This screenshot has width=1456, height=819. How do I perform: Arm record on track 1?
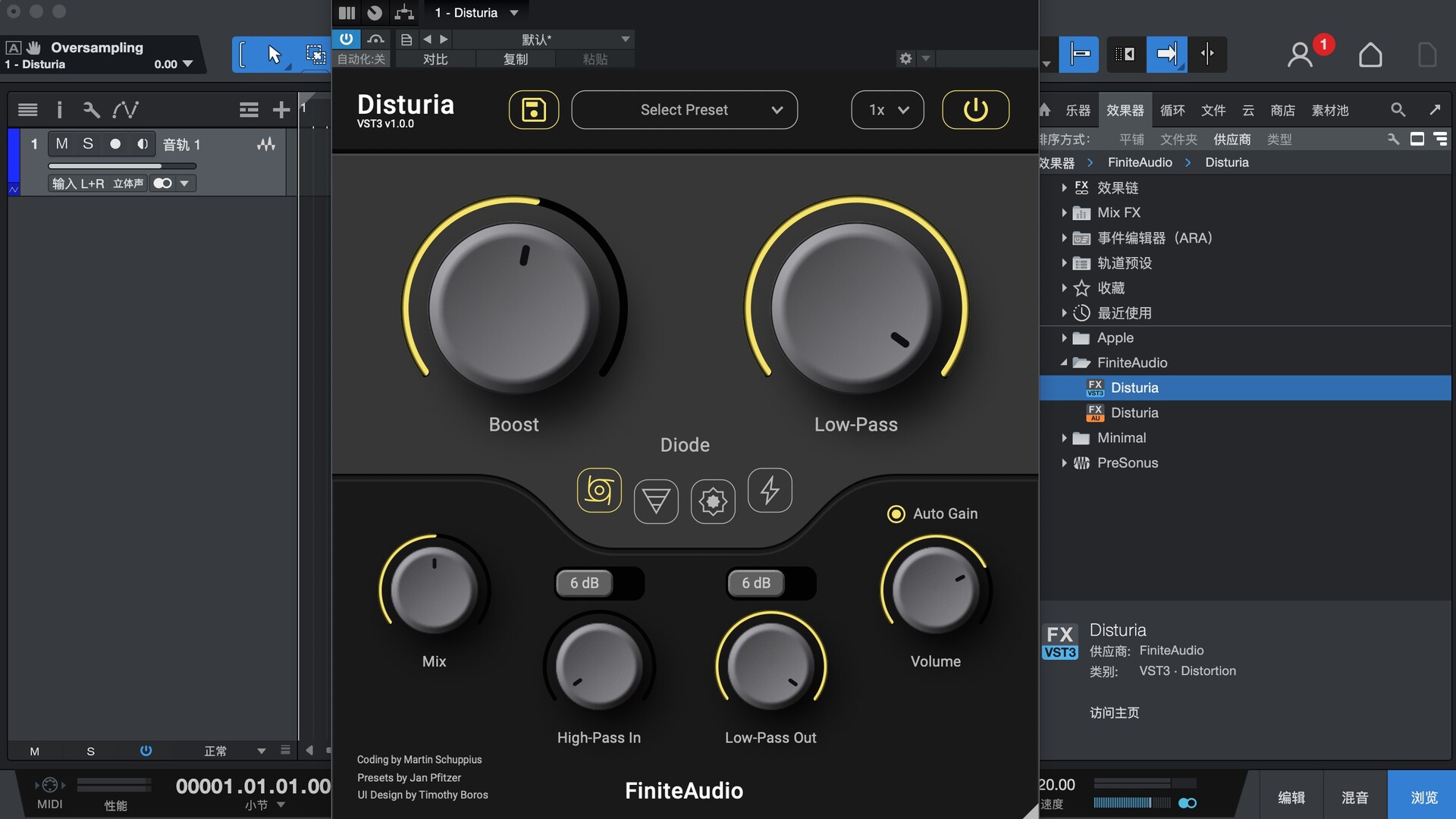pos(115,144)
